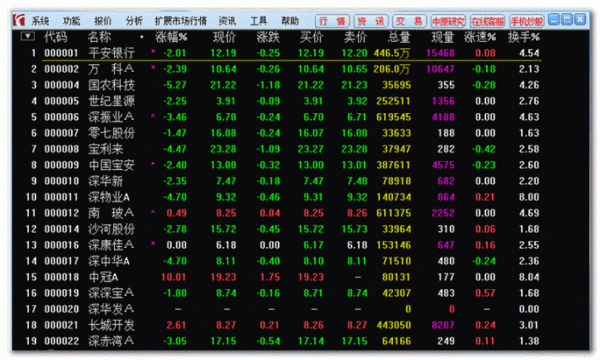Select stock 深华发A
The height and width of the screenshot is (360, 600).
(111, 309)
